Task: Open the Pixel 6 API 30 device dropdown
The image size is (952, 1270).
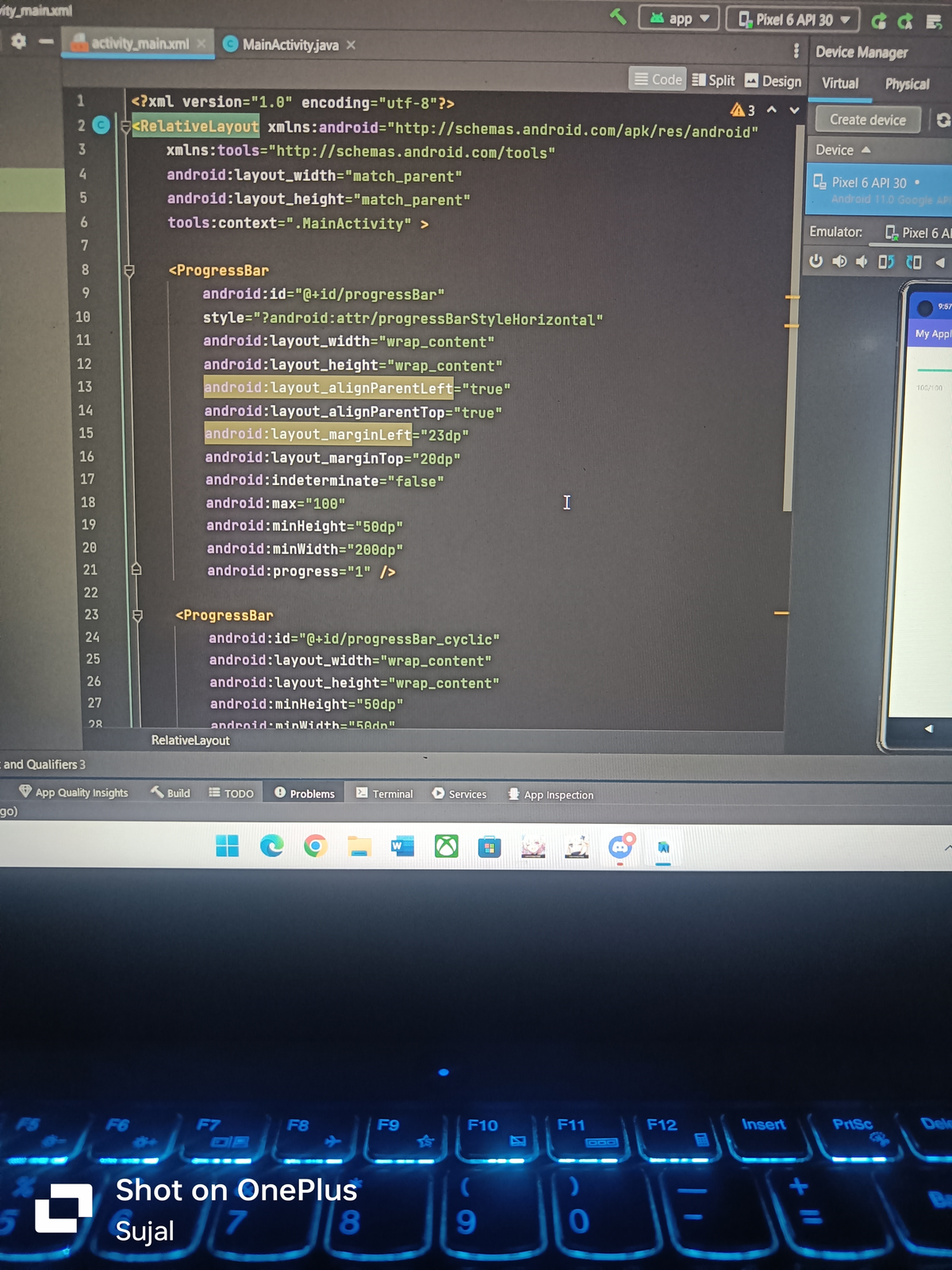Action: (793, 19)
